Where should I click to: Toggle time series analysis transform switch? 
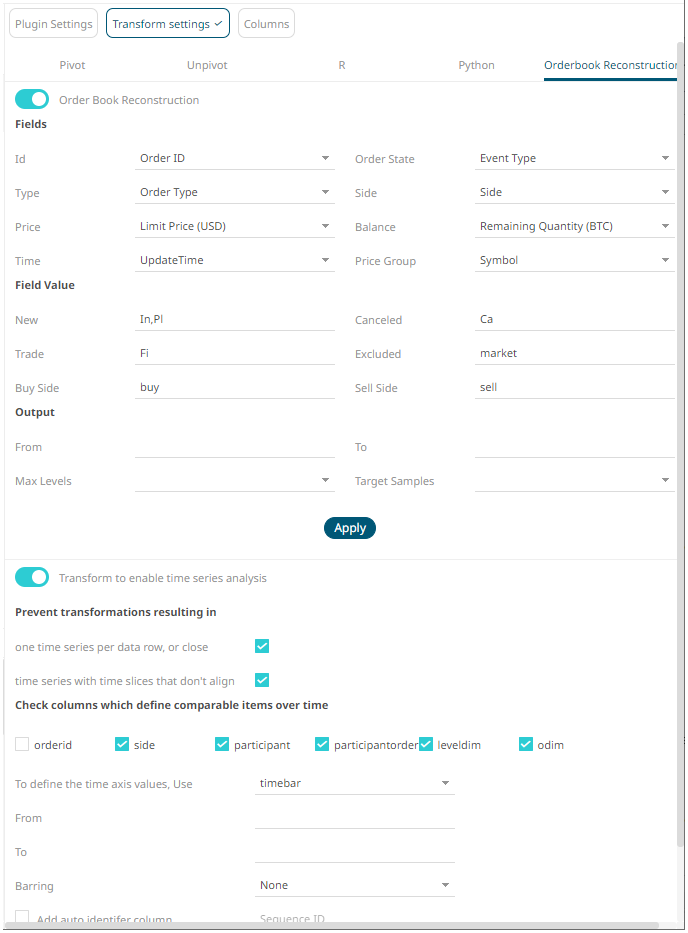click(32, 577)
